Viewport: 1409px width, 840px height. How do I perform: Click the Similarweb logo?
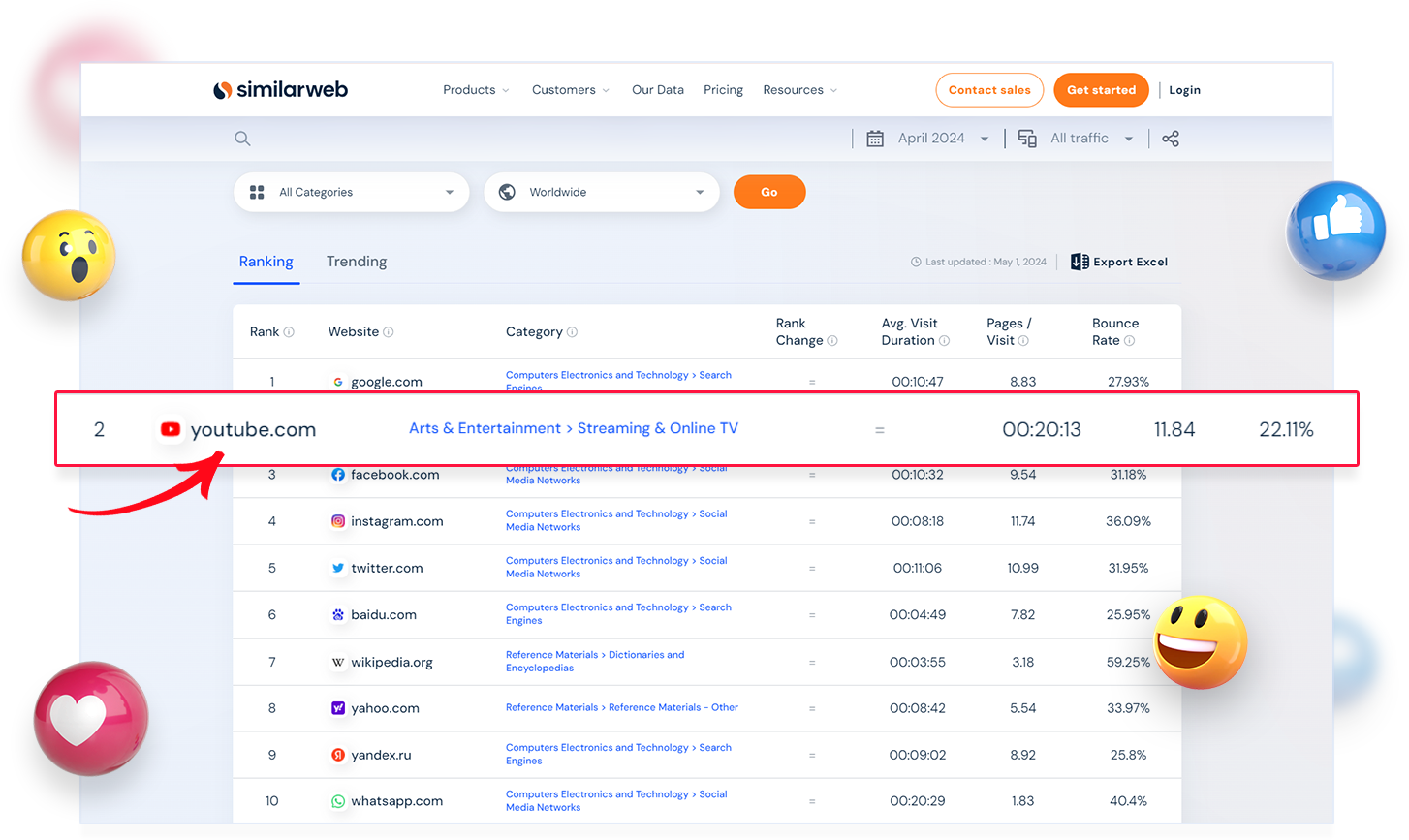coord(280,90)
